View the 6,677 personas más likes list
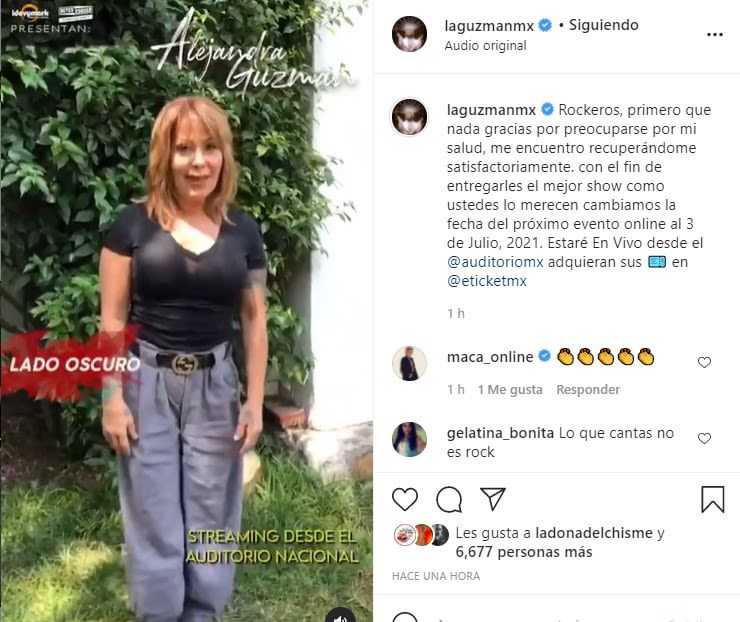 click(523, 552)
